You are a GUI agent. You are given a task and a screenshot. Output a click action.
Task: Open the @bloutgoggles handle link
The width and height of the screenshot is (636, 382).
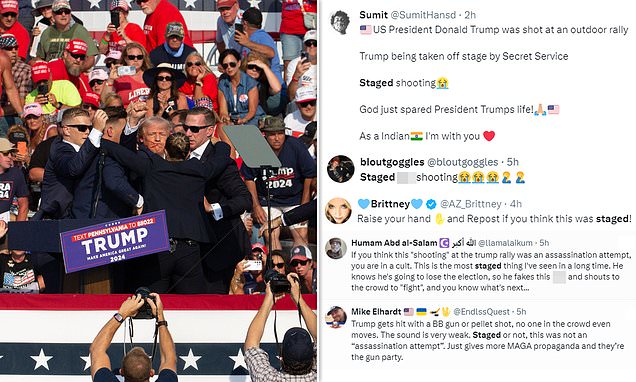463,162
